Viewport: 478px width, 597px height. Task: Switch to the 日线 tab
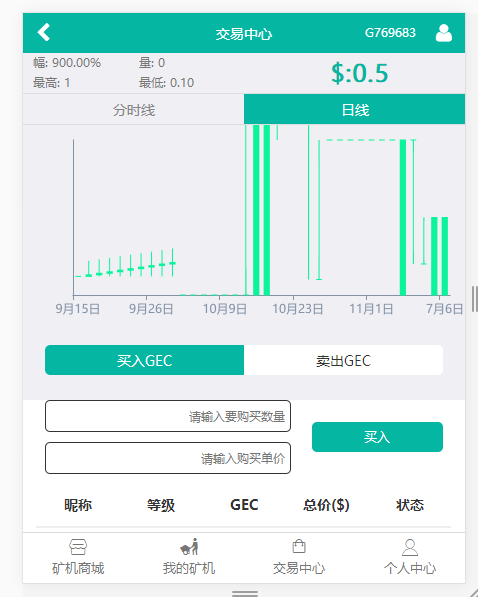(355, 109)
